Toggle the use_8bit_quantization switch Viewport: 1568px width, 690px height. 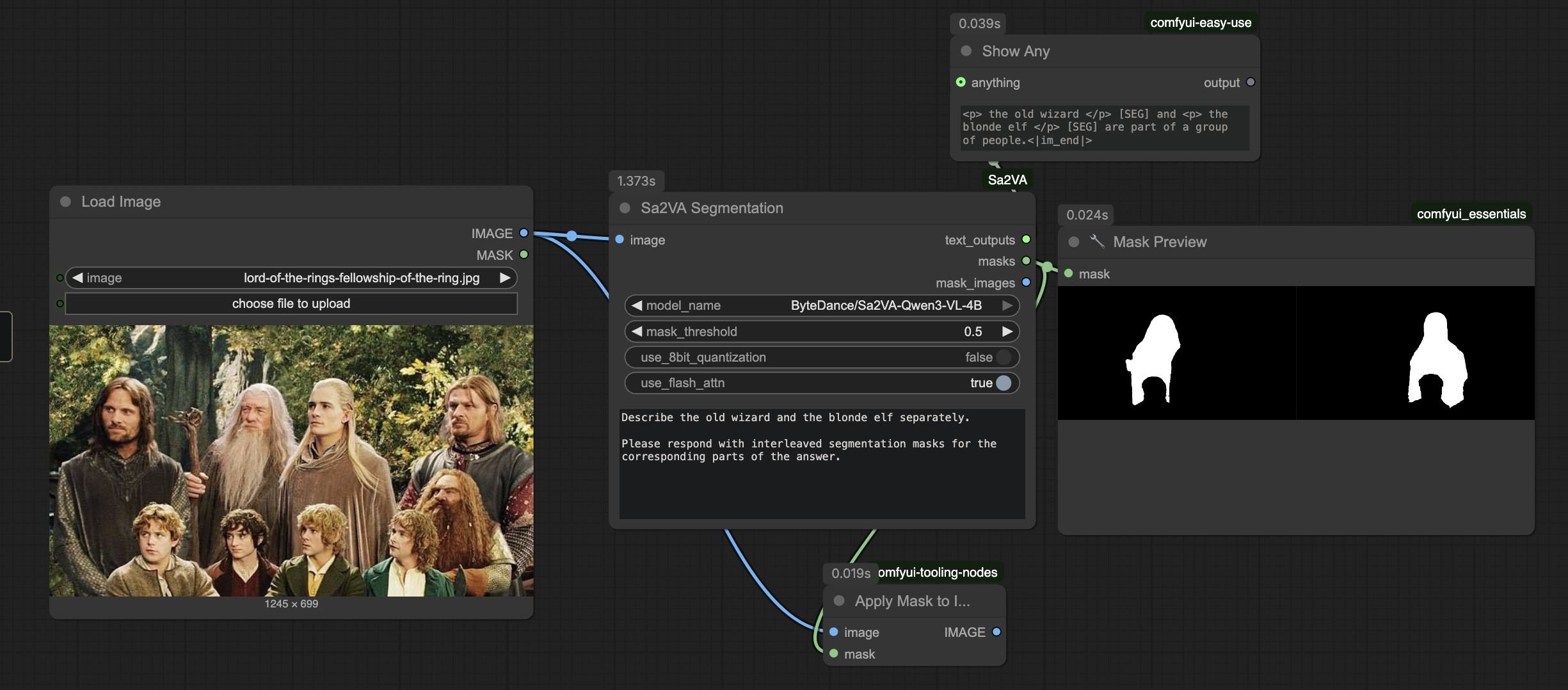pos(1004,357)
